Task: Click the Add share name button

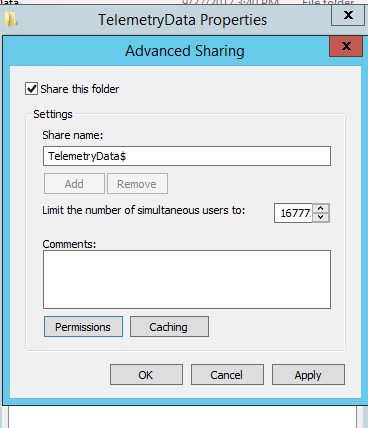Action: pyautogui.click(x=74, y=184)
